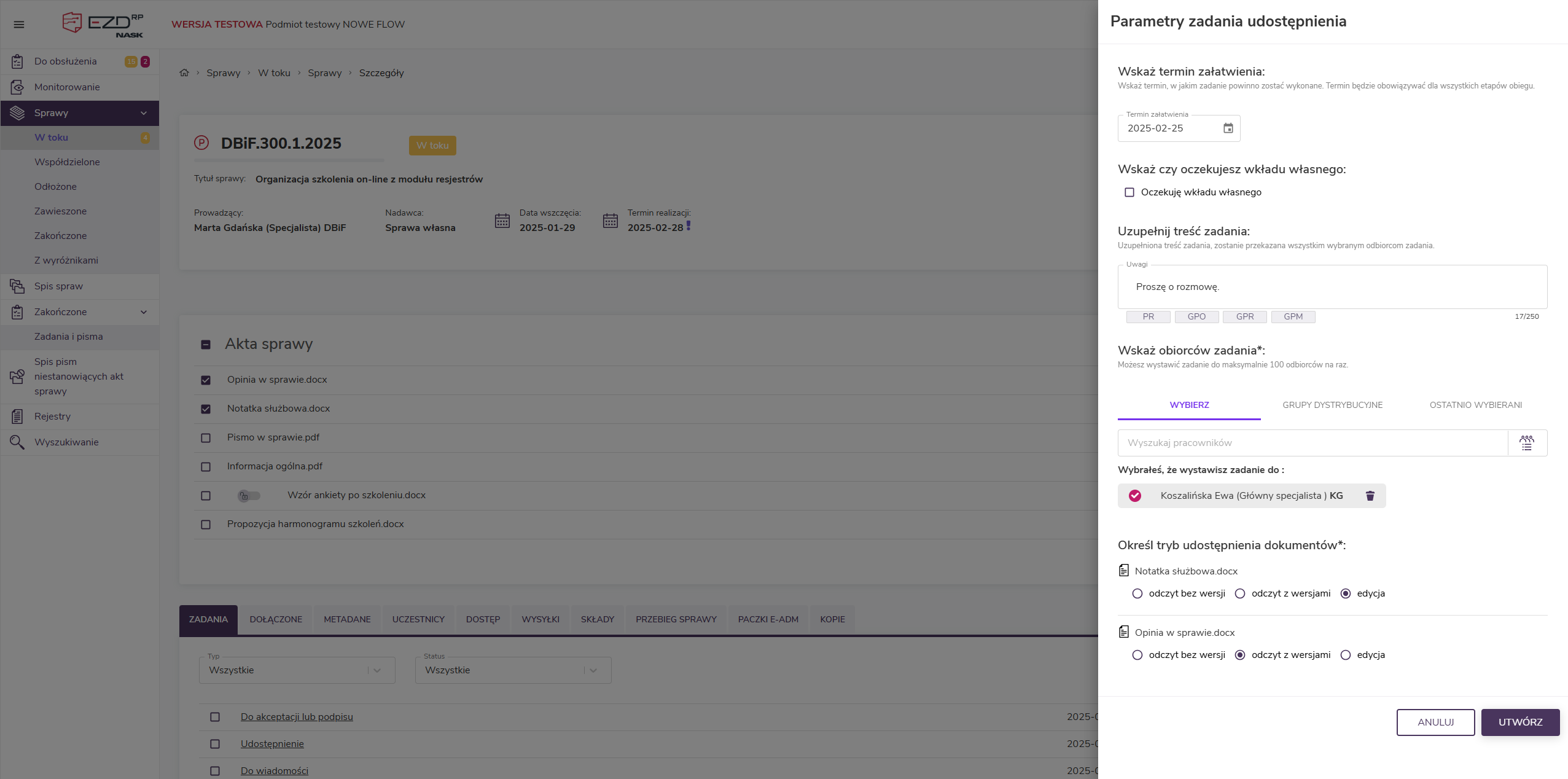Viewport: 1568px width, 779px height.
Task: Switch to GRUPY DYSTRYBUCYJNE tab
Action: point(1332,405)
